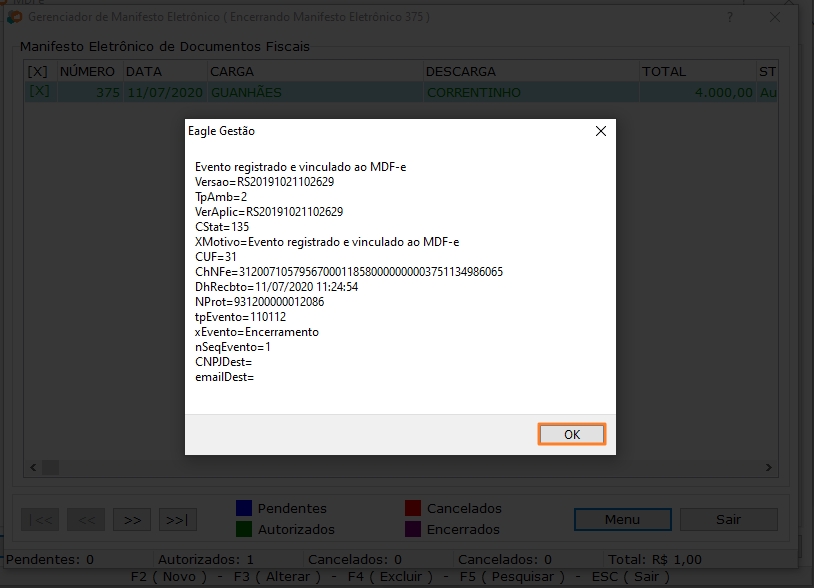Confirm the event dialog with OK

coord(571,433)
